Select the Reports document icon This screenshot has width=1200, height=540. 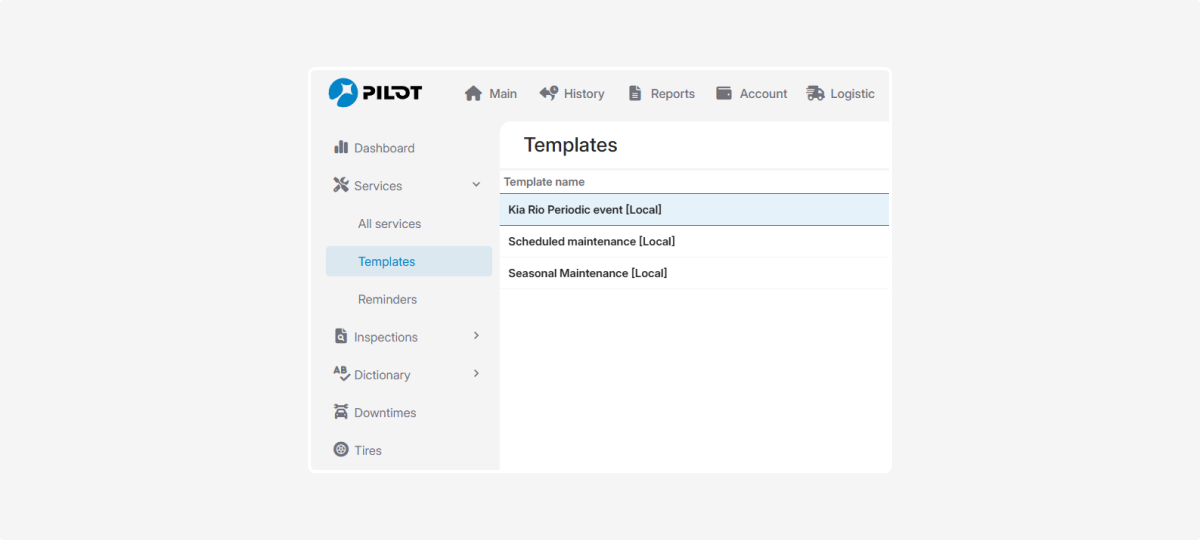pyautogui.click(x=635, y=93)
